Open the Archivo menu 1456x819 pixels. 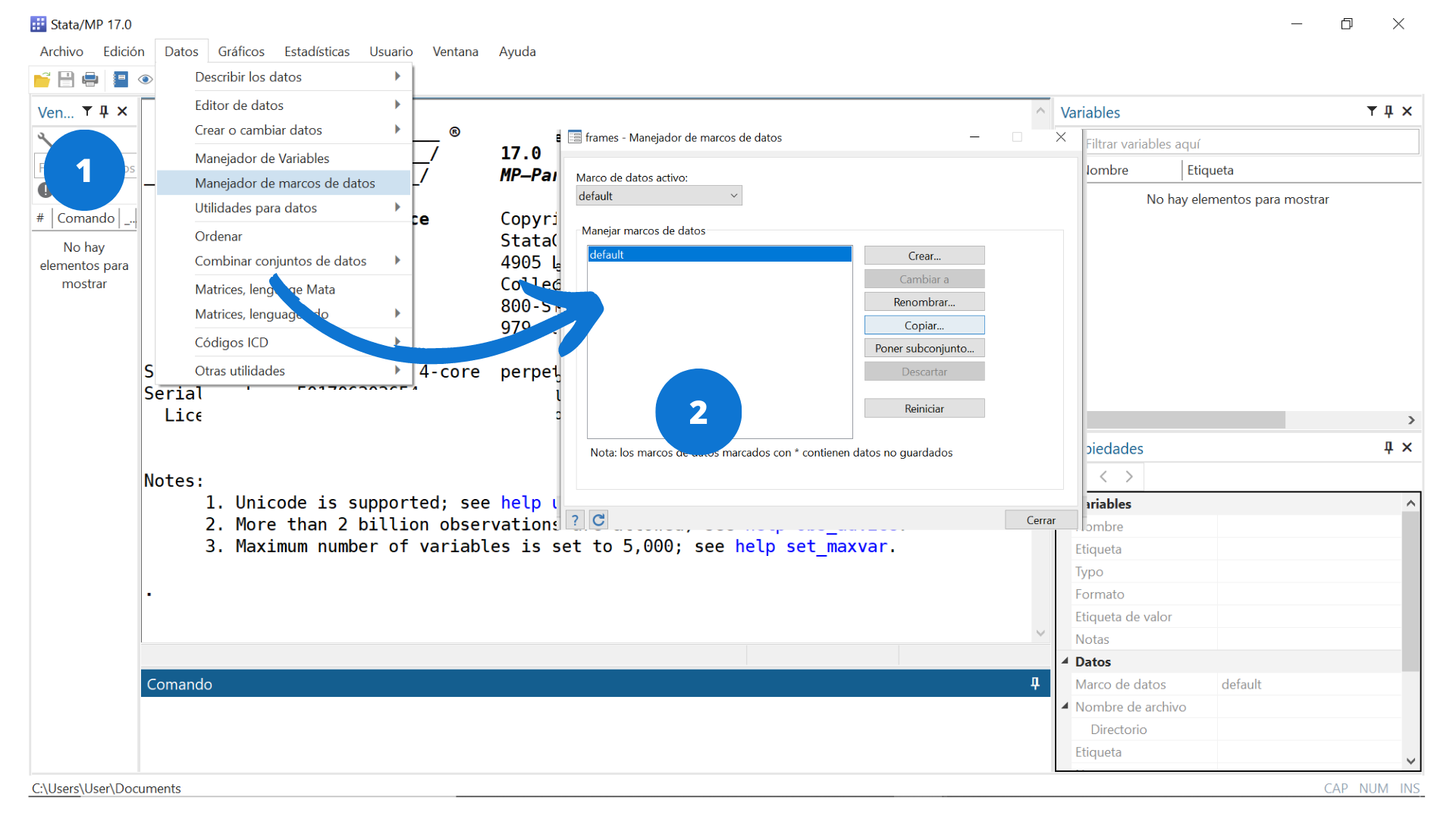pos(61,51)
